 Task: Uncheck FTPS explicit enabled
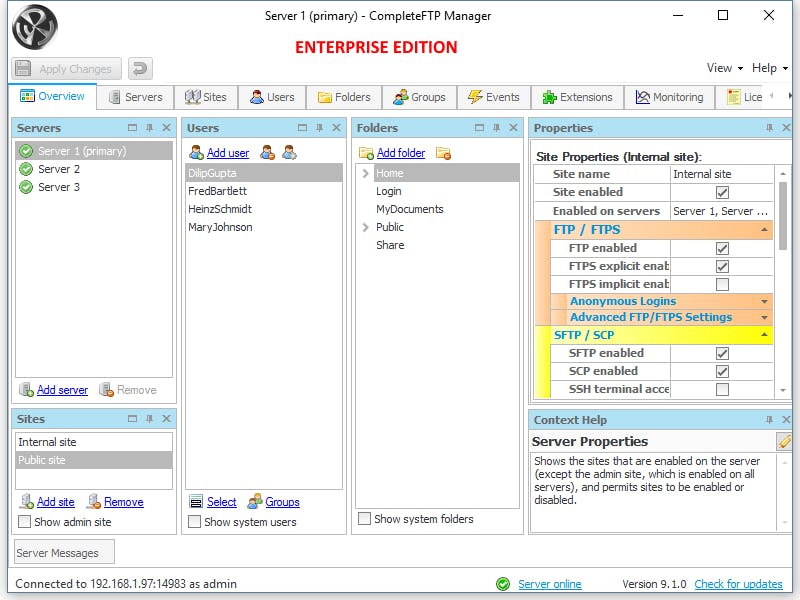[722, 266]
